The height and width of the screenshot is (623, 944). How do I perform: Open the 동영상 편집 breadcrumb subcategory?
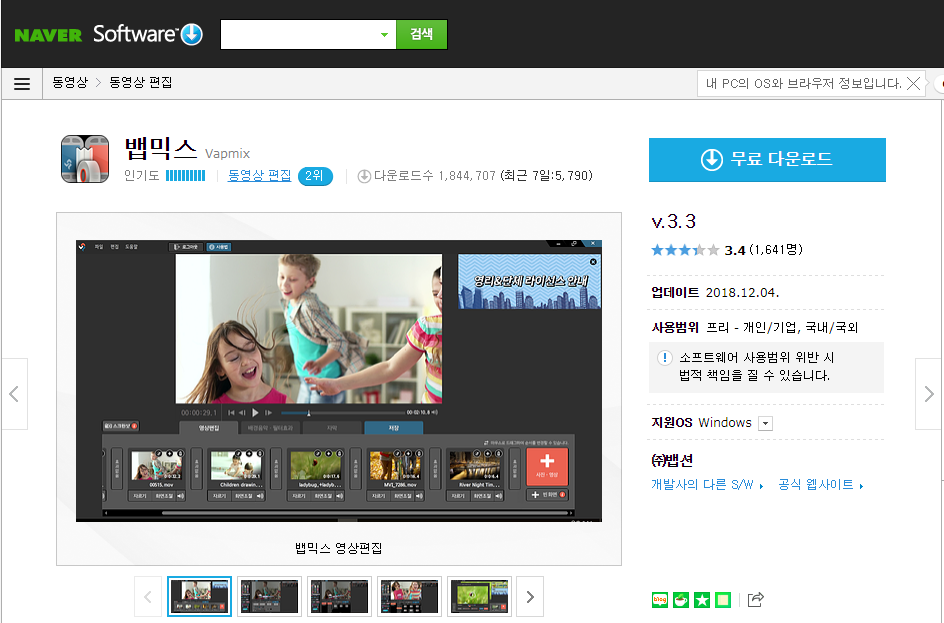(x=140, y=82)
